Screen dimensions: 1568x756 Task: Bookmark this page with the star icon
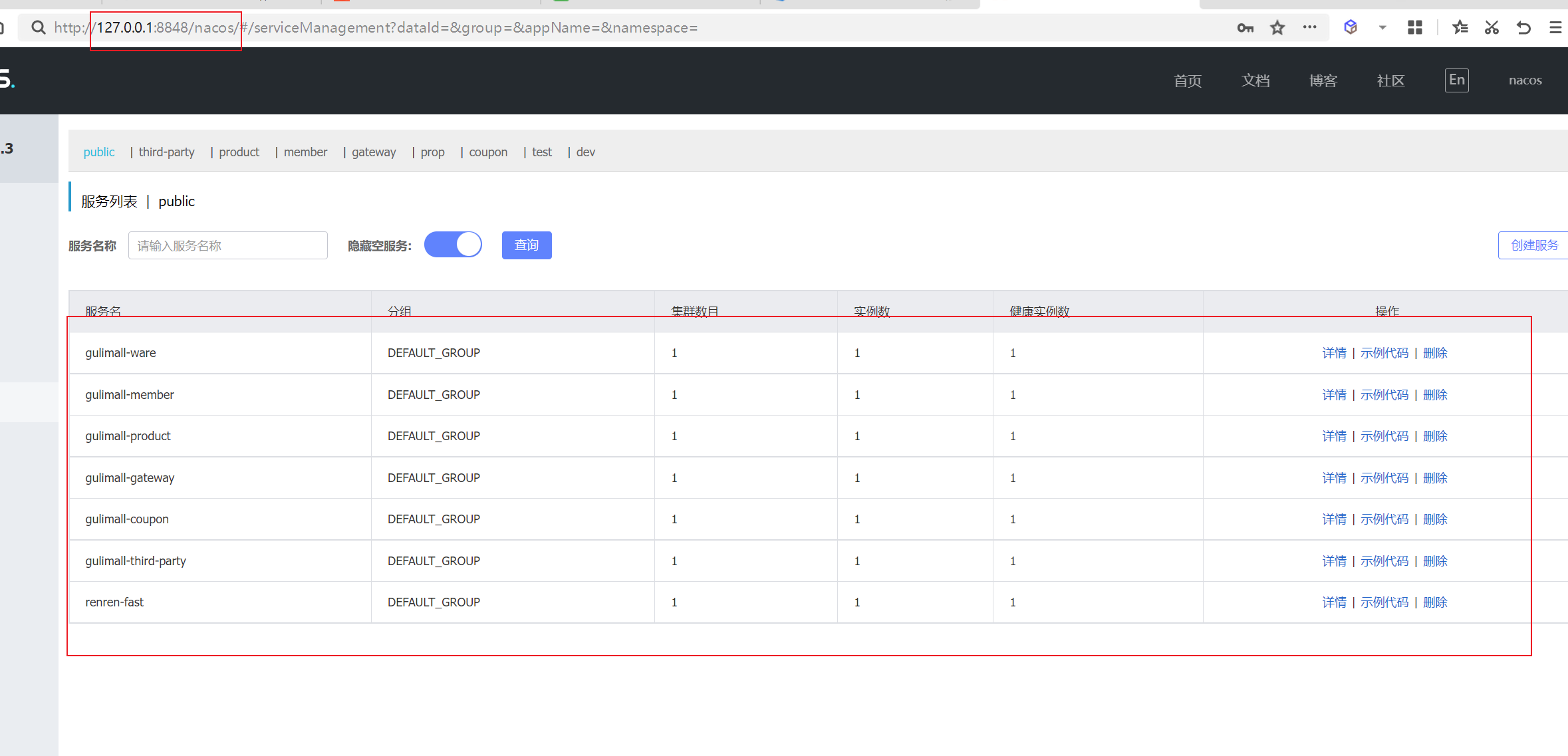(x=1277, y=28)
